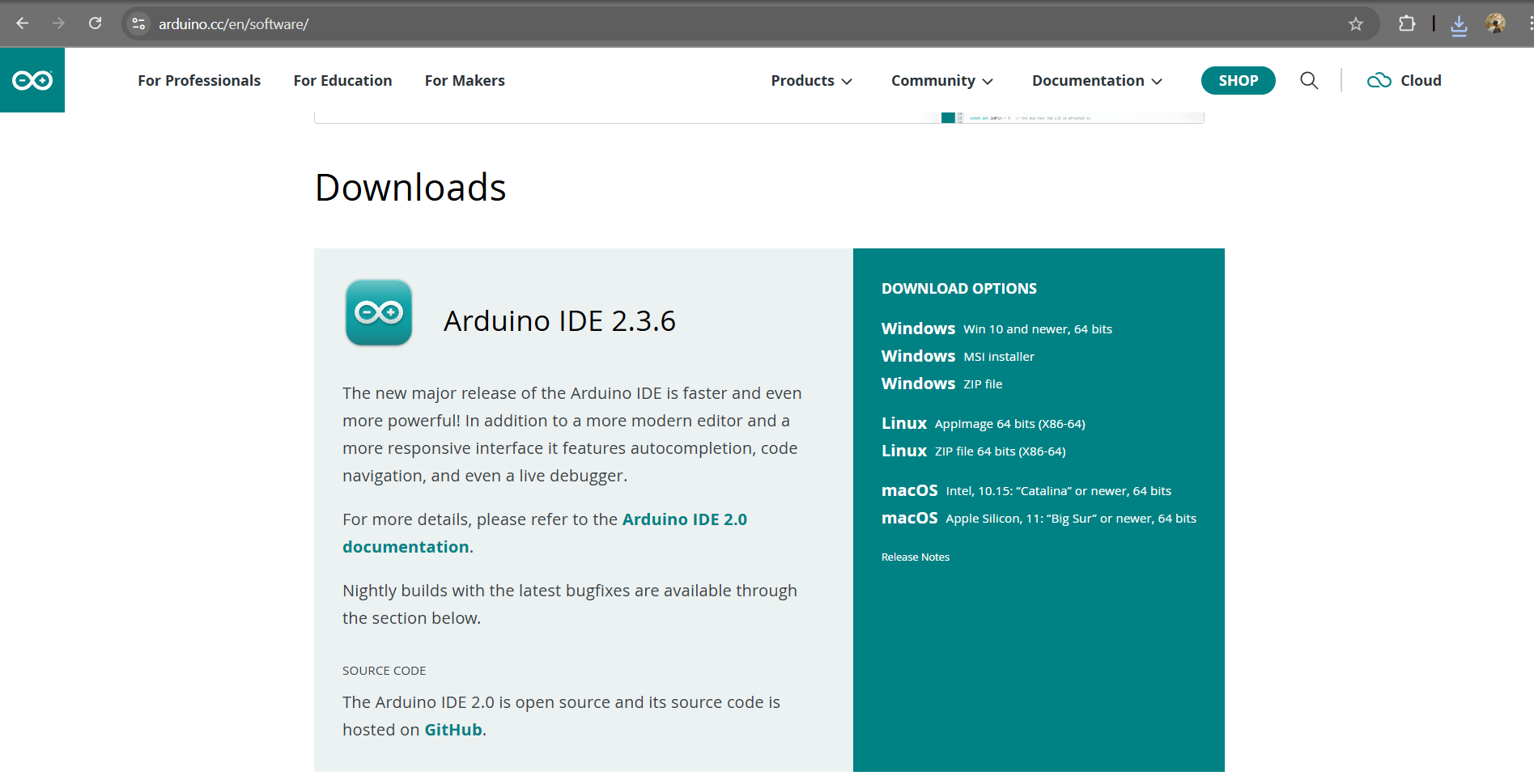Click the Cloud icon in header
The image size is (1534, 784).
coord(1379,80)
